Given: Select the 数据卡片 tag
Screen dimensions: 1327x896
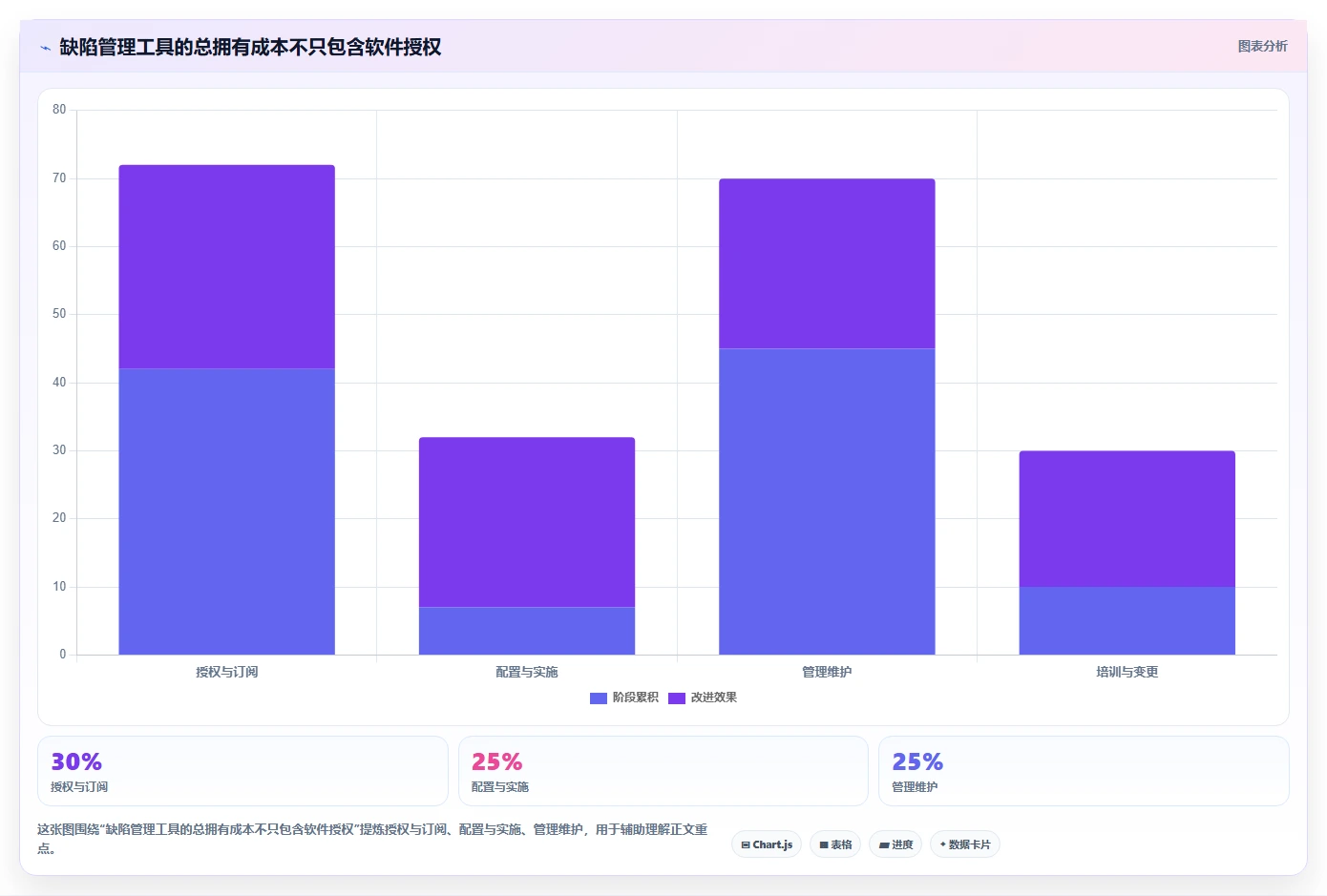Looking at the screenshot, I should (x=965, y=844).
